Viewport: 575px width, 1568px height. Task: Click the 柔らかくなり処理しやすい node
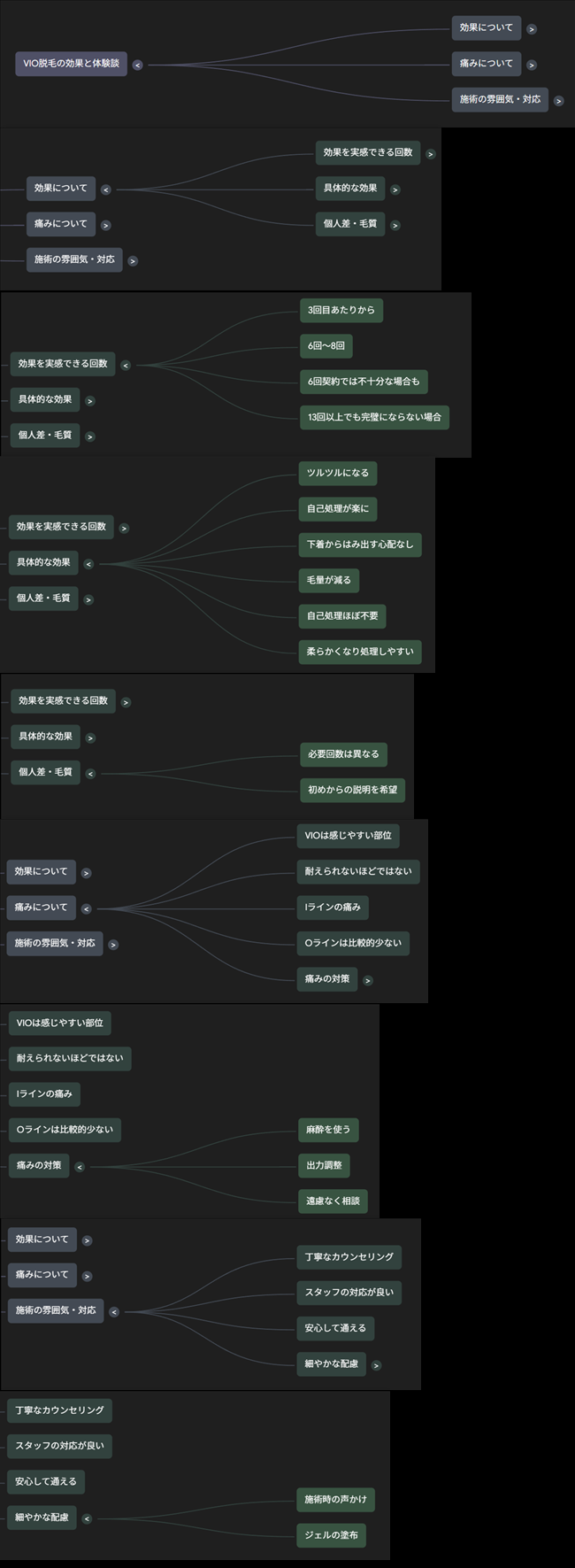(359, 652)
